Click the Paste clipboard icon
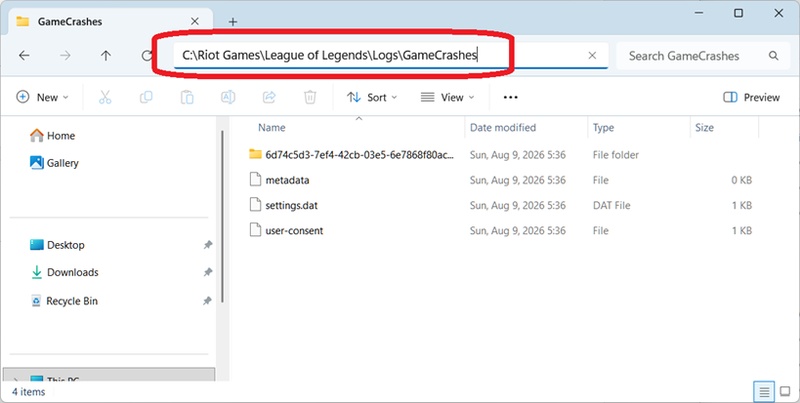Viewport: 800px width, 403px height. 187,97
